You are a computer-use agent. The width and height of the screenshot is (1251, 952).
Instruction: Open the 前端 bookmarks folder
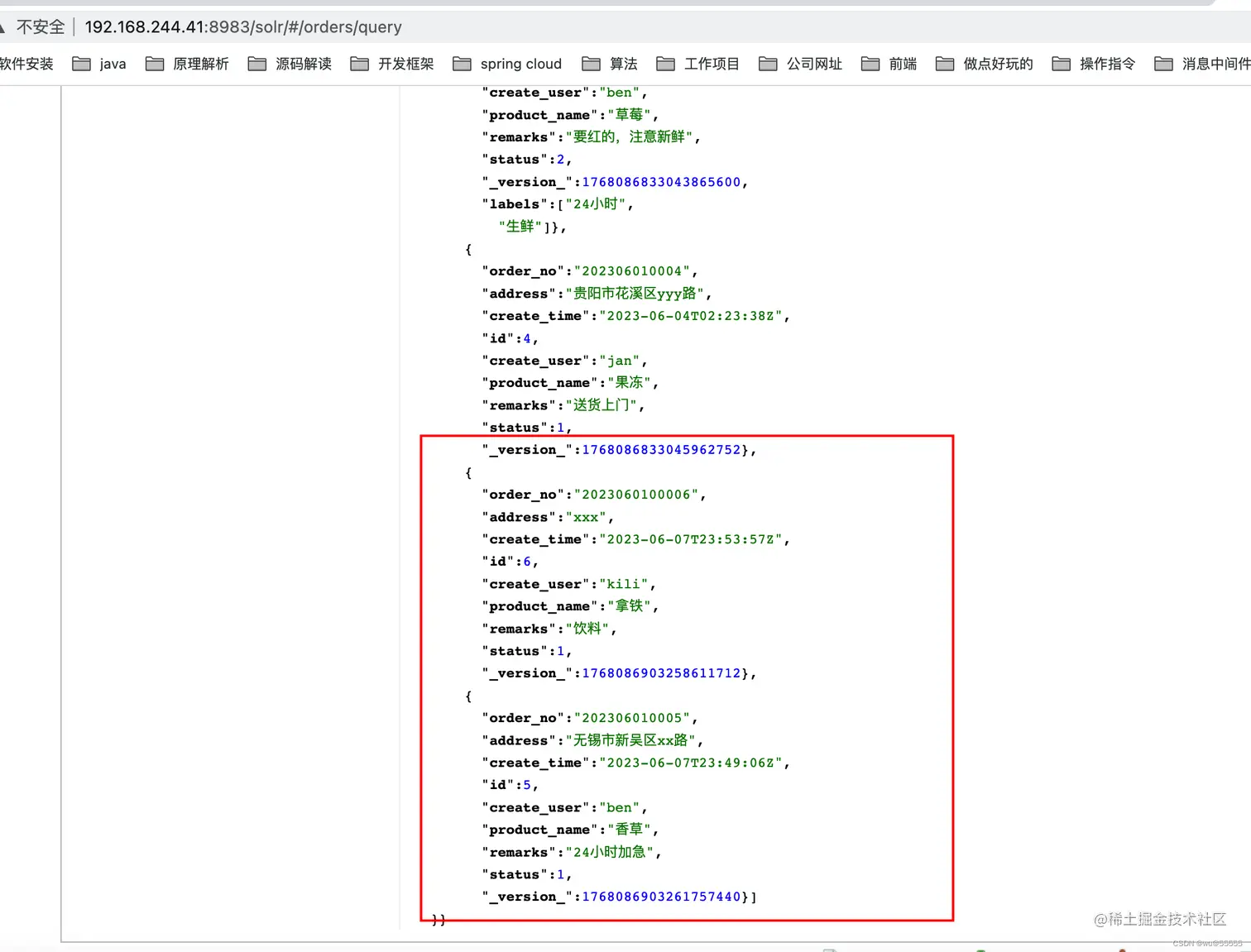(889, 64)
